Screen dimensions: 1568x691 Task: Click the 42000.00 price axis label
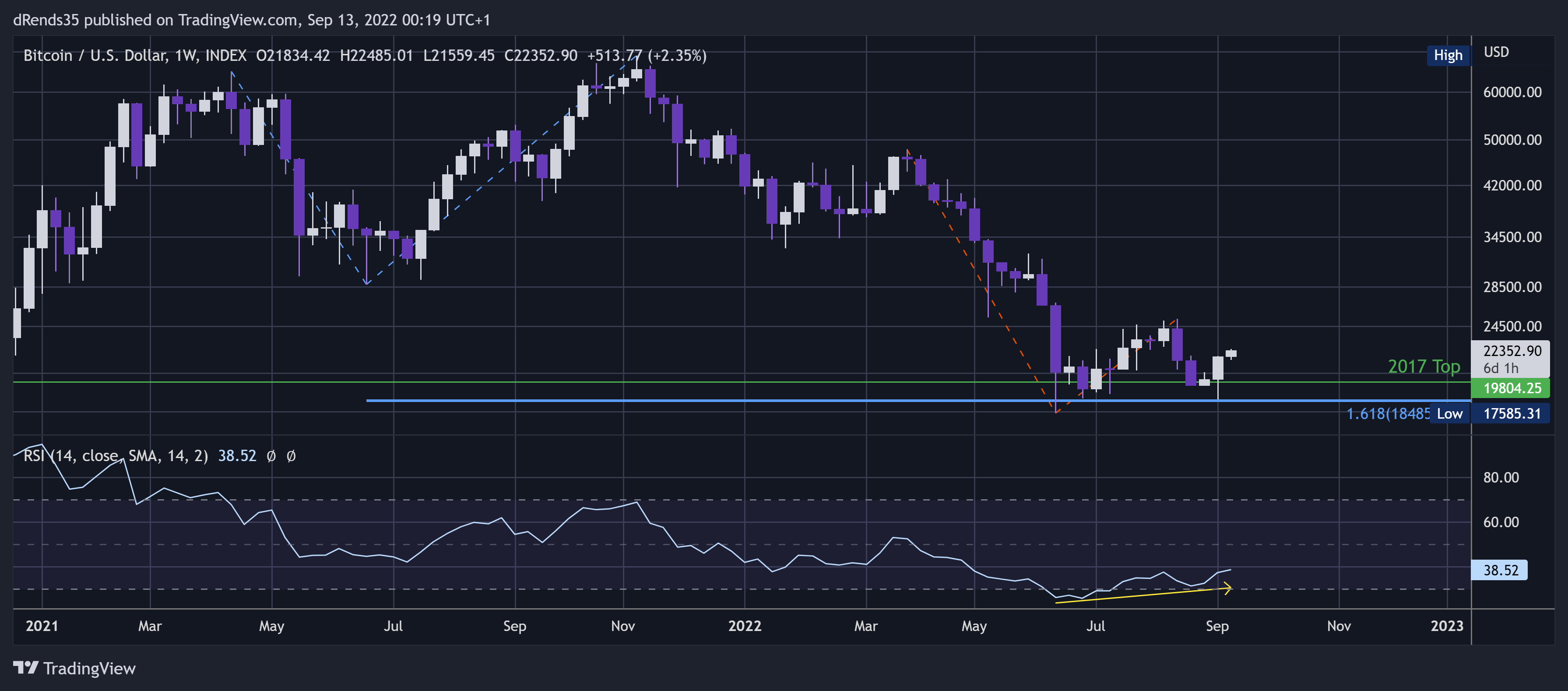(1512, 185)
